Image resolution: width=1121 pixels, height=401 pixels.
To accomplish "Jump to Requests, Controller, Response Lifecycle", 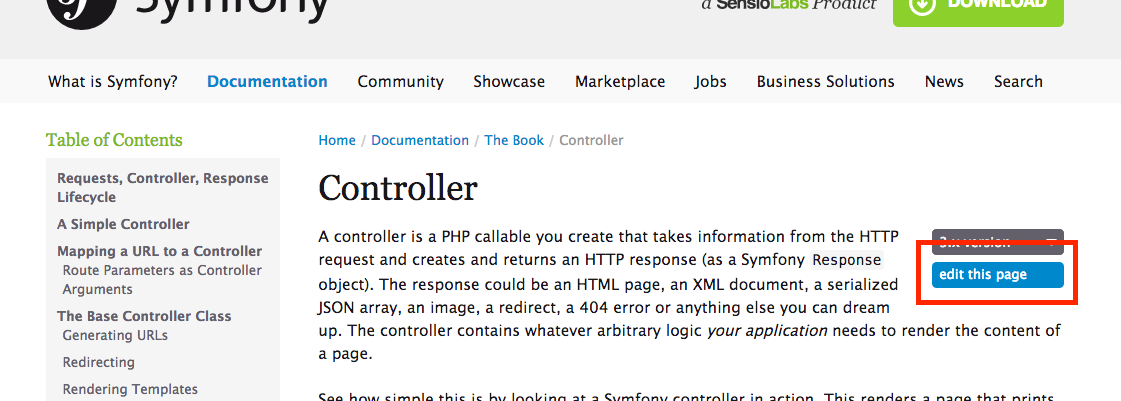I will tap(162, 187).
